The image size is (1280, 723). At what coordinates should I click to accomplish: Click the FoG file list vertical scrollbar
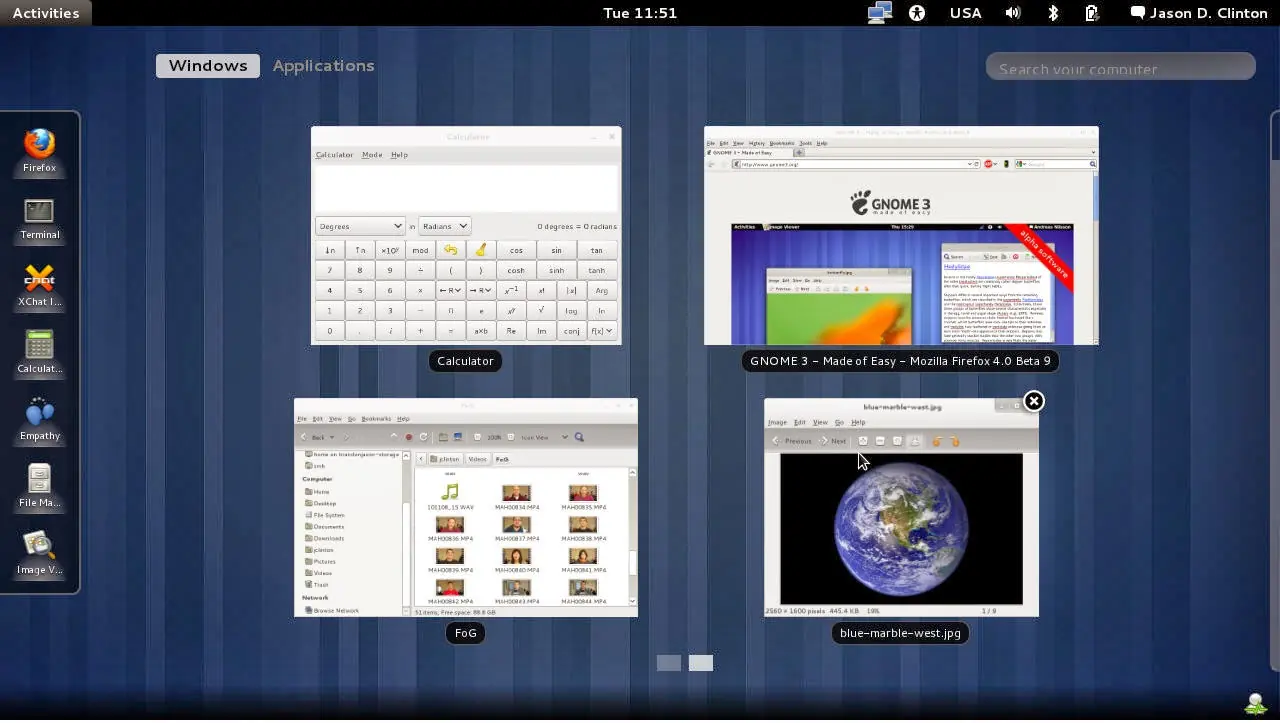(x=633, y=535)
